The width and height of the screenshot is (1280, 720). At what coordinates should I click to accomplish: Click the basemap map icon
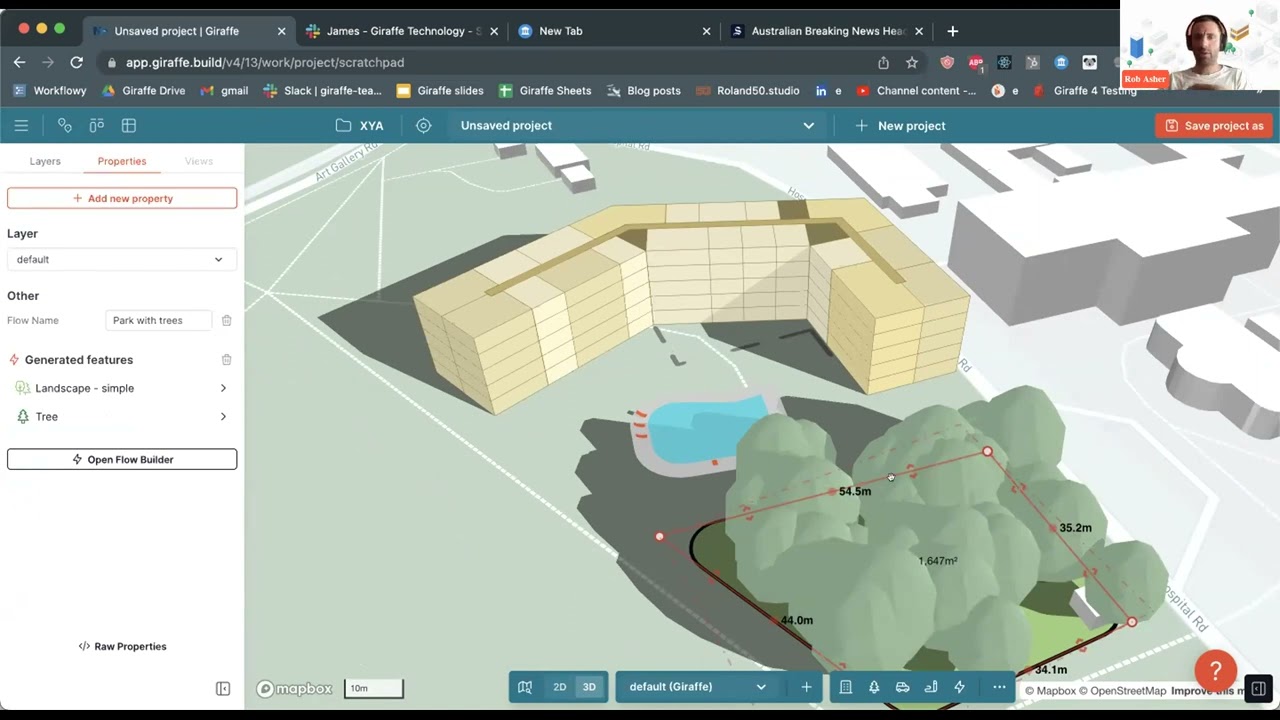tap(525, 687)
